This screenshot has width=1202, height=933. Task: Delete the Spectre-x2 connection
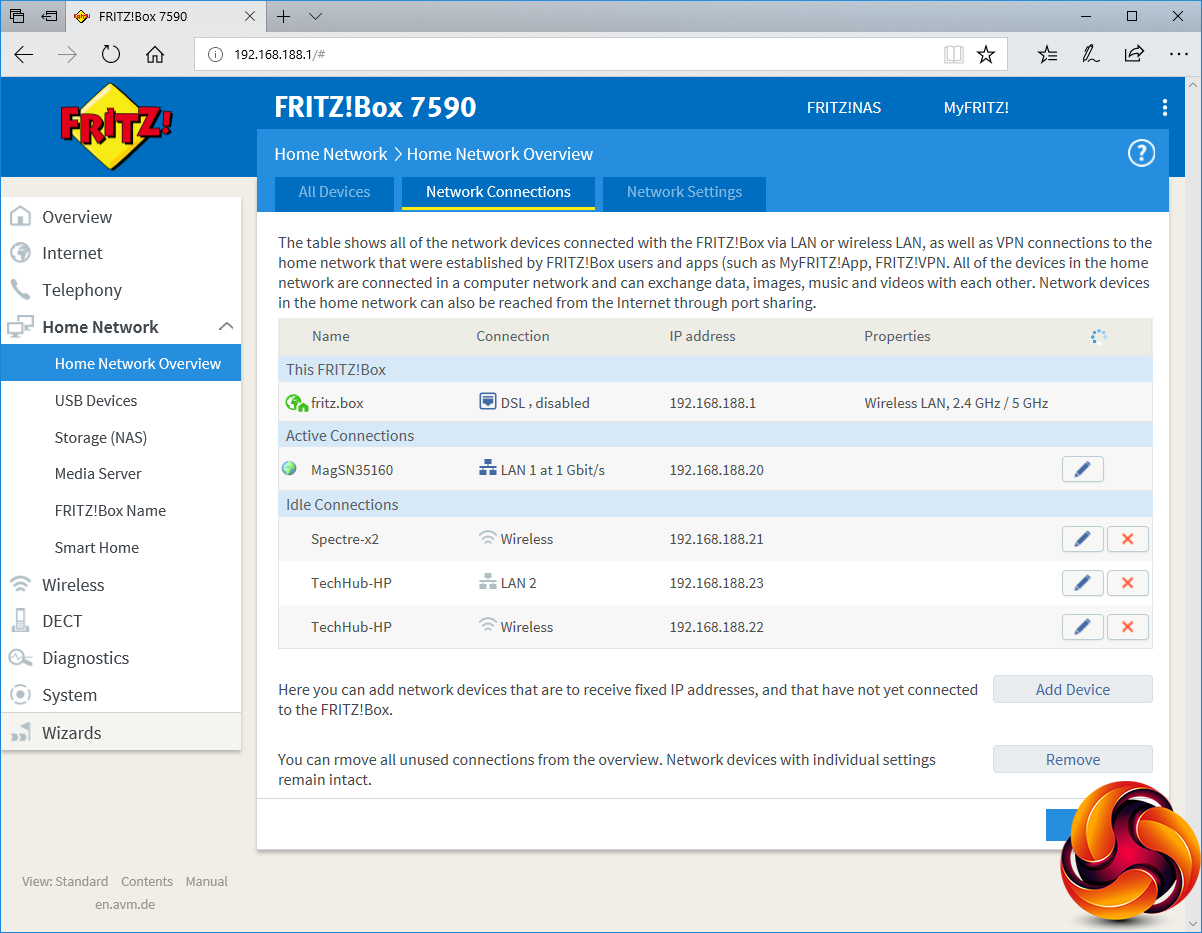[1128, 539]
